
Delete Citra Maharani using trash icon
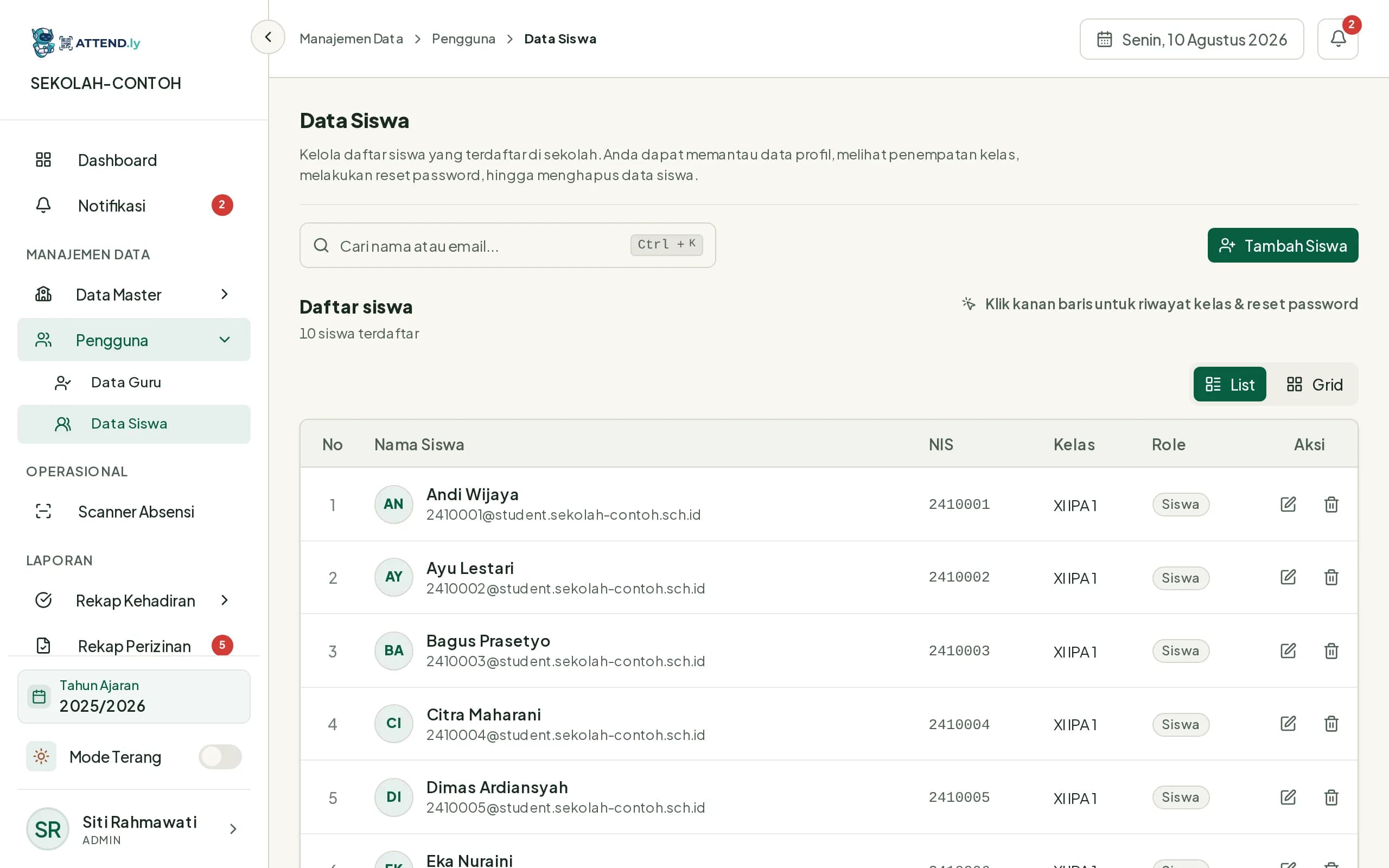coord(1331,723)
